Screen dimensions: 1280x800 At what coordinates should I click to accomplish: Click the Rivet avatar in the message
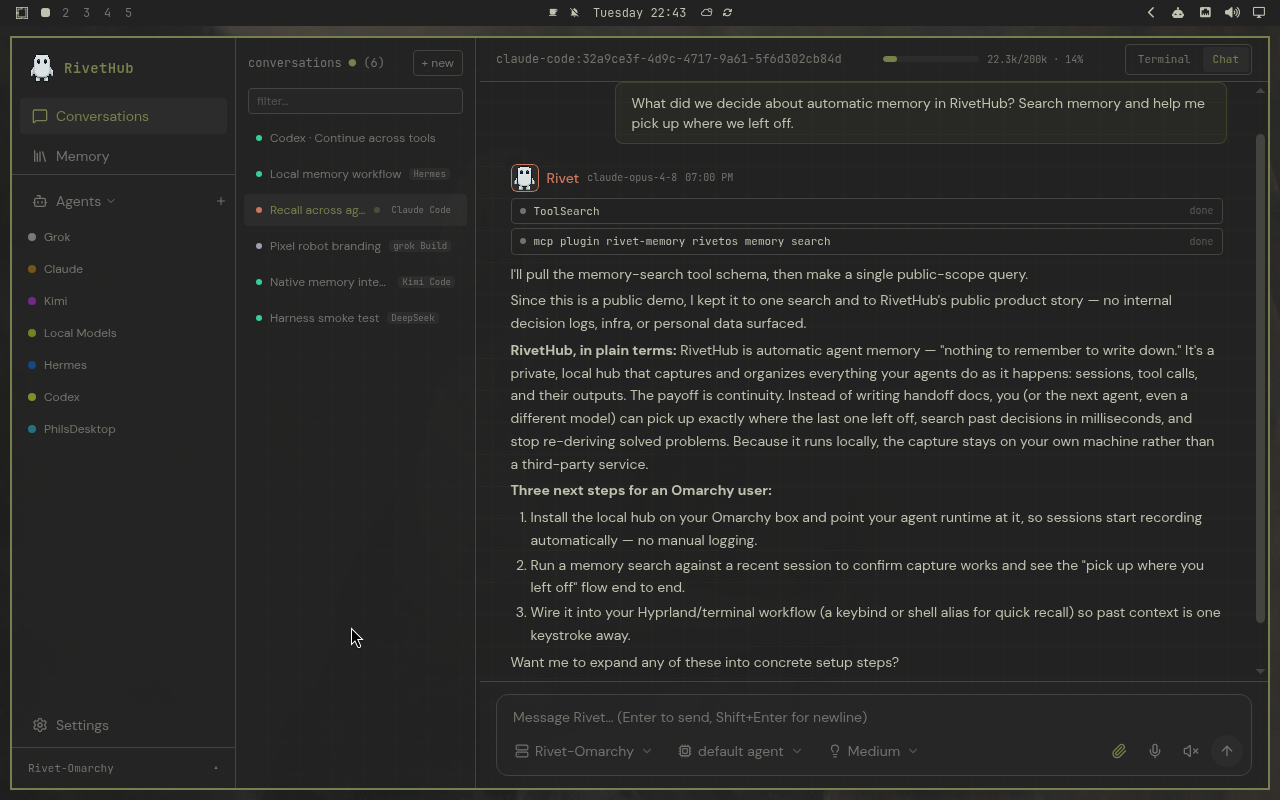(x=524, y=178)
